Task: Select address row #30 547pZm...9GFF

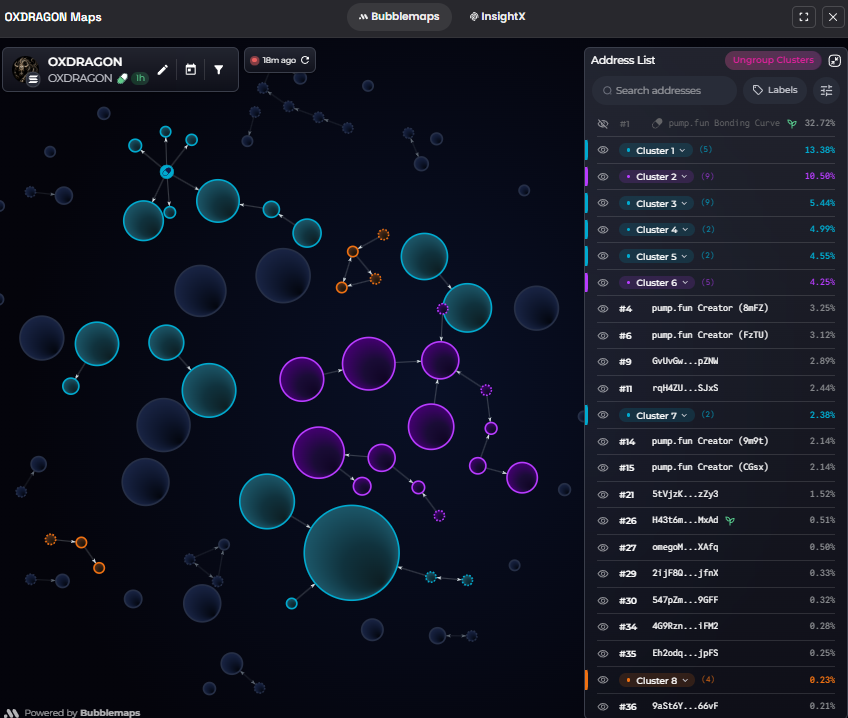Action: (x=716, y=600)
